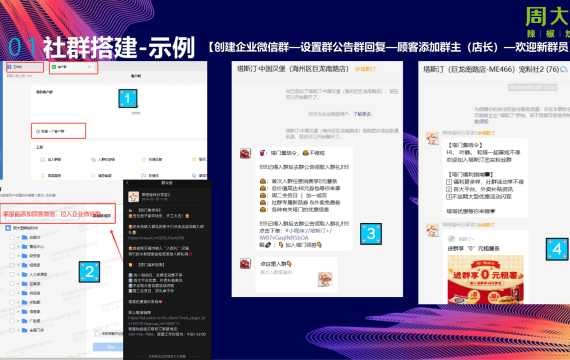Click the plus-circle create customer group button
This screenshot has height=360, width=570.
click(x=59, y=131)
